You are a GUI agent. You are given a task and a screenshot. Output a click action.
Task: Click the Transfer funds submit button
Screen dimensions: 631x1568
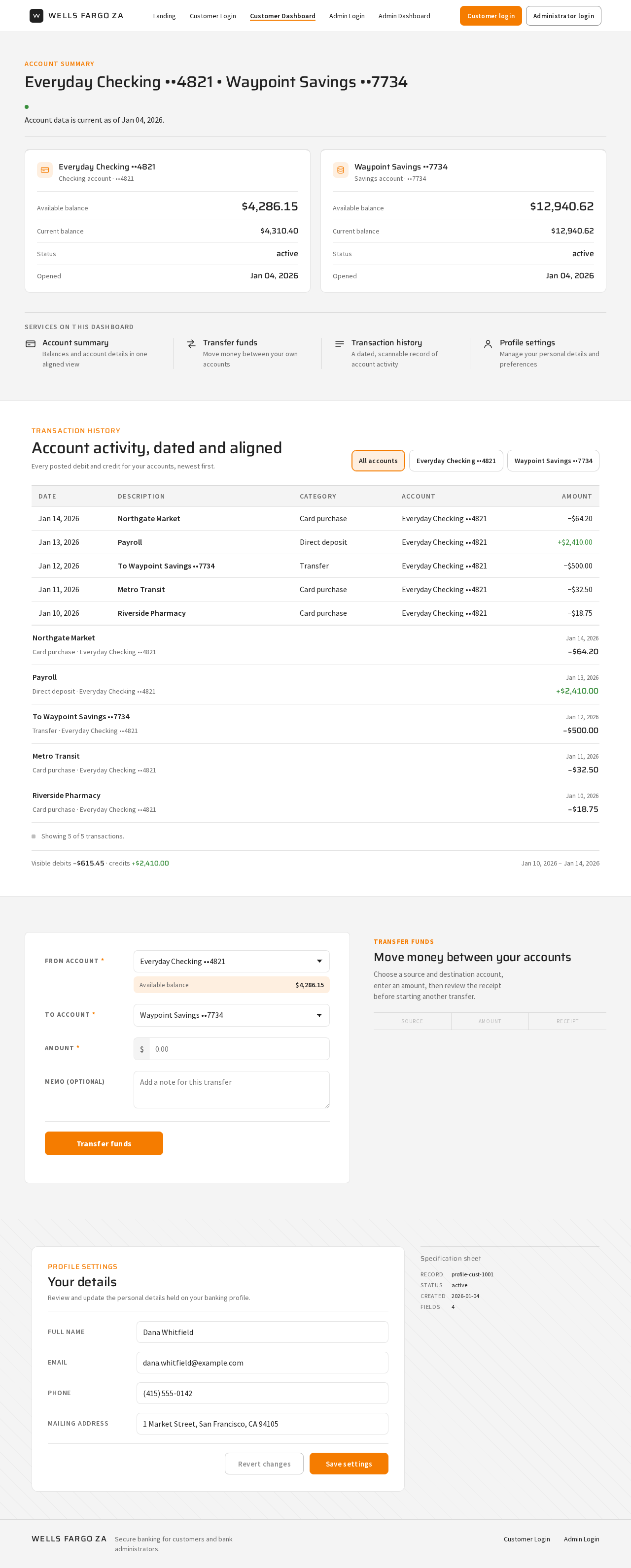point(104,1143)
